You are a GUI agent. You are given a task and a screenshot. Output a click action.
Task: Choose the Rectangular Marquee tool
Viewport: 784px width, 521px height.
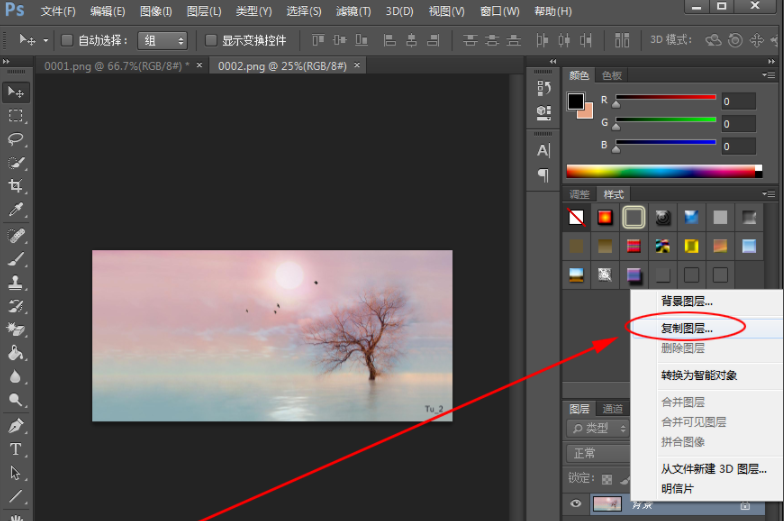pos(16,115)
